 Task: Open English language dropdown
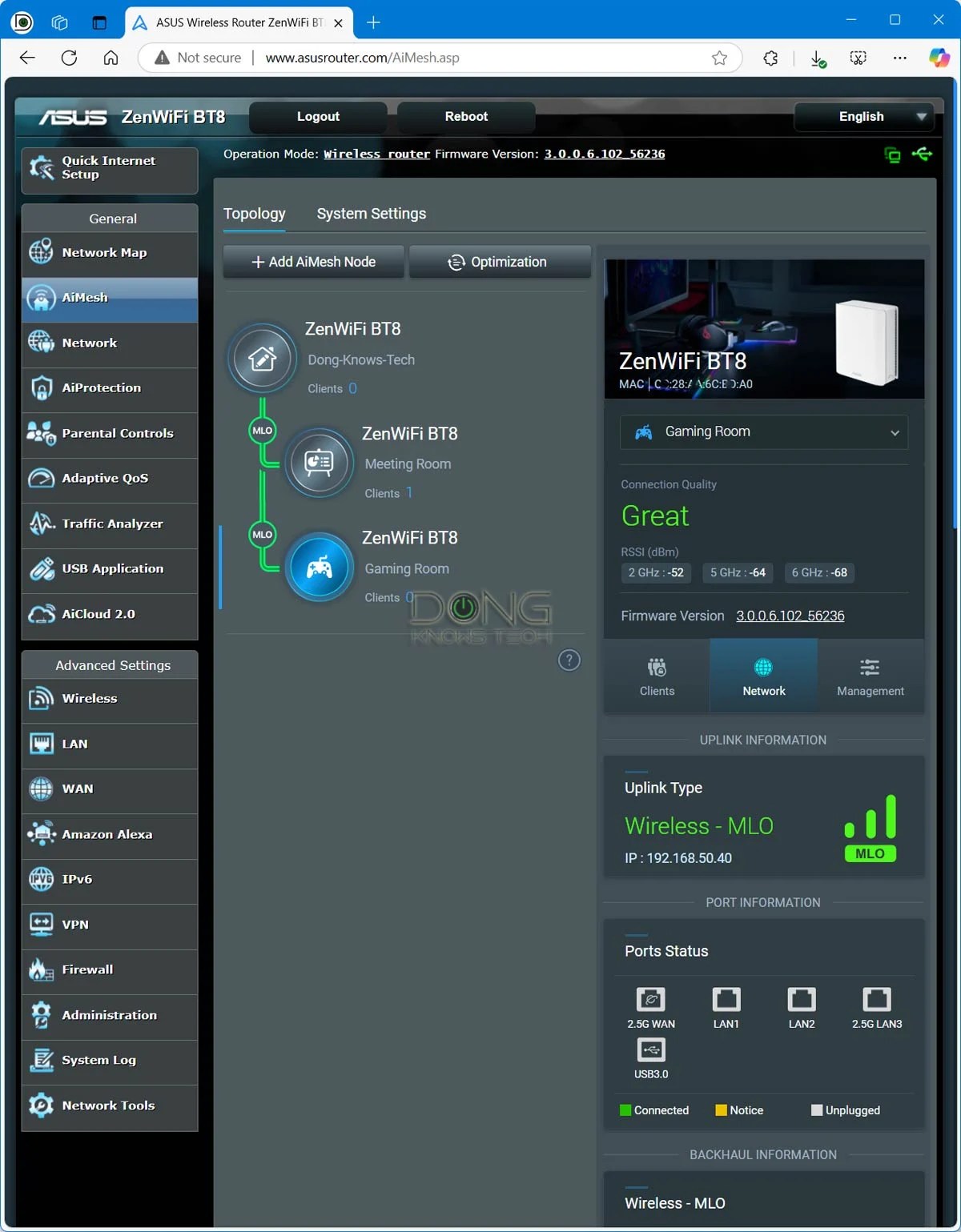[x=864, y=117]
